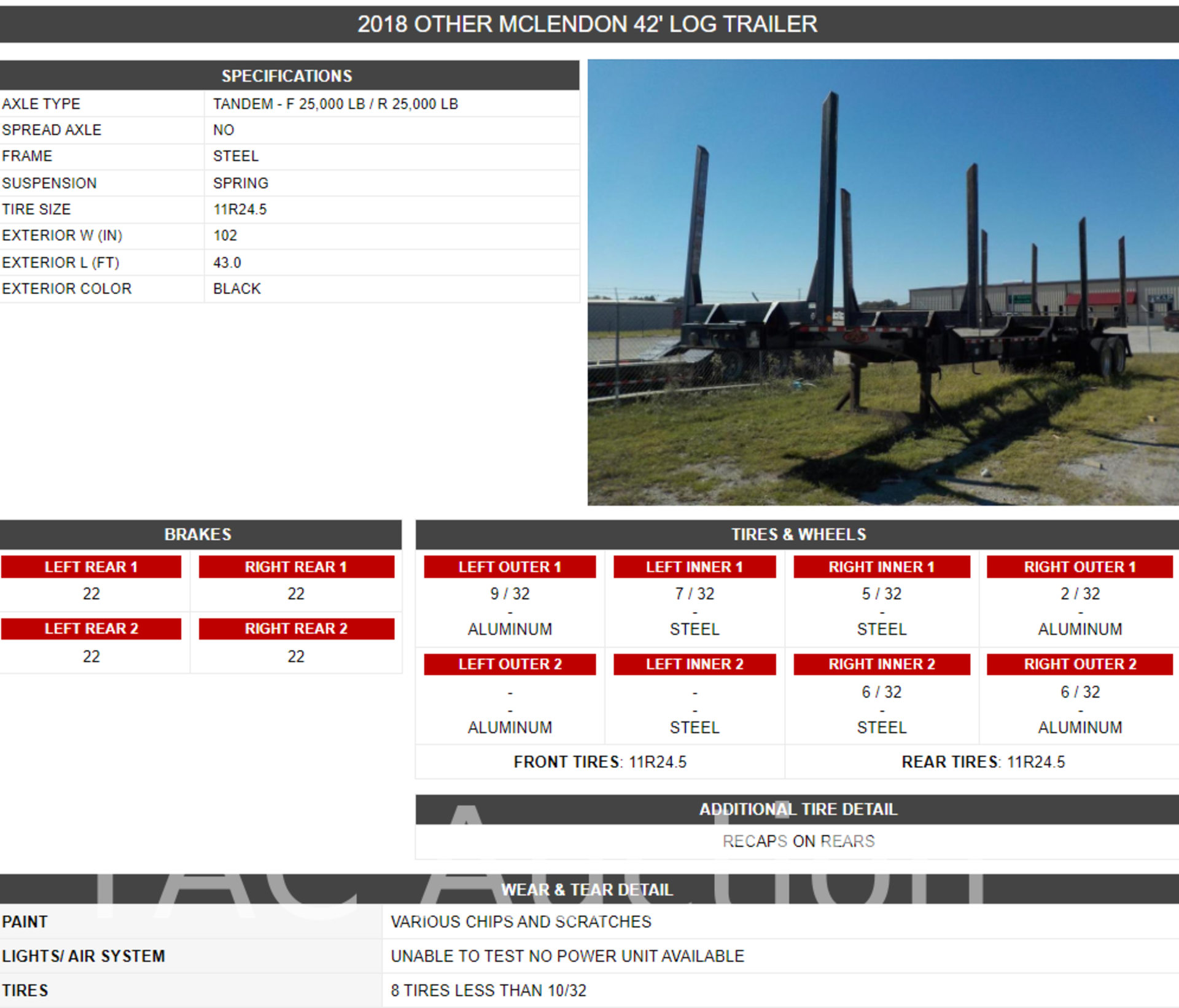This screenshot has height=1008, width=1179.
Task: Select the LEFT REAR 2 brake label
Action: 91,629
